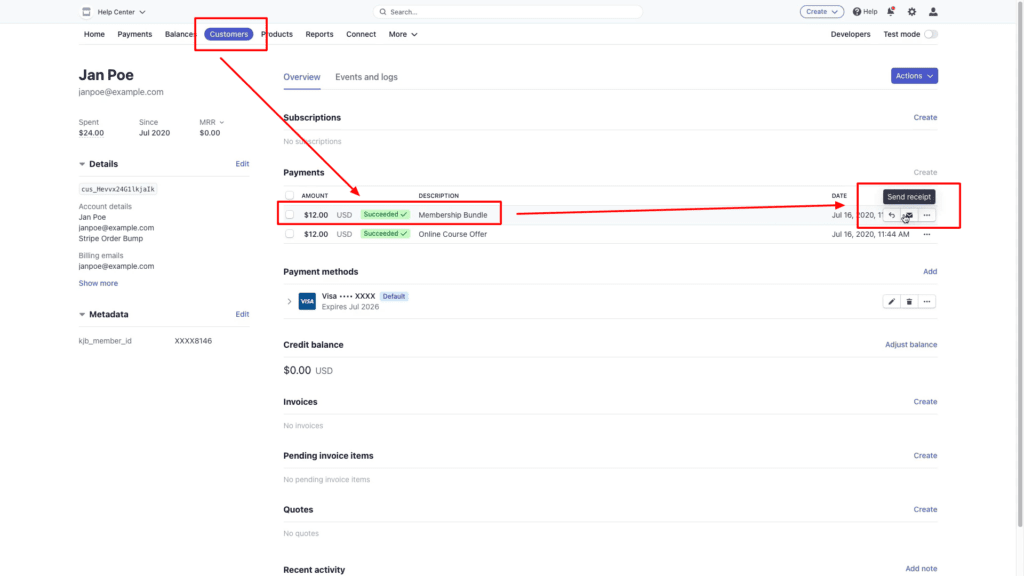Screen dimensions: 1024x576
Task: Click the customer ID cus_Hevvx24G1lkjaIk
Action: (x=118, y=189)
